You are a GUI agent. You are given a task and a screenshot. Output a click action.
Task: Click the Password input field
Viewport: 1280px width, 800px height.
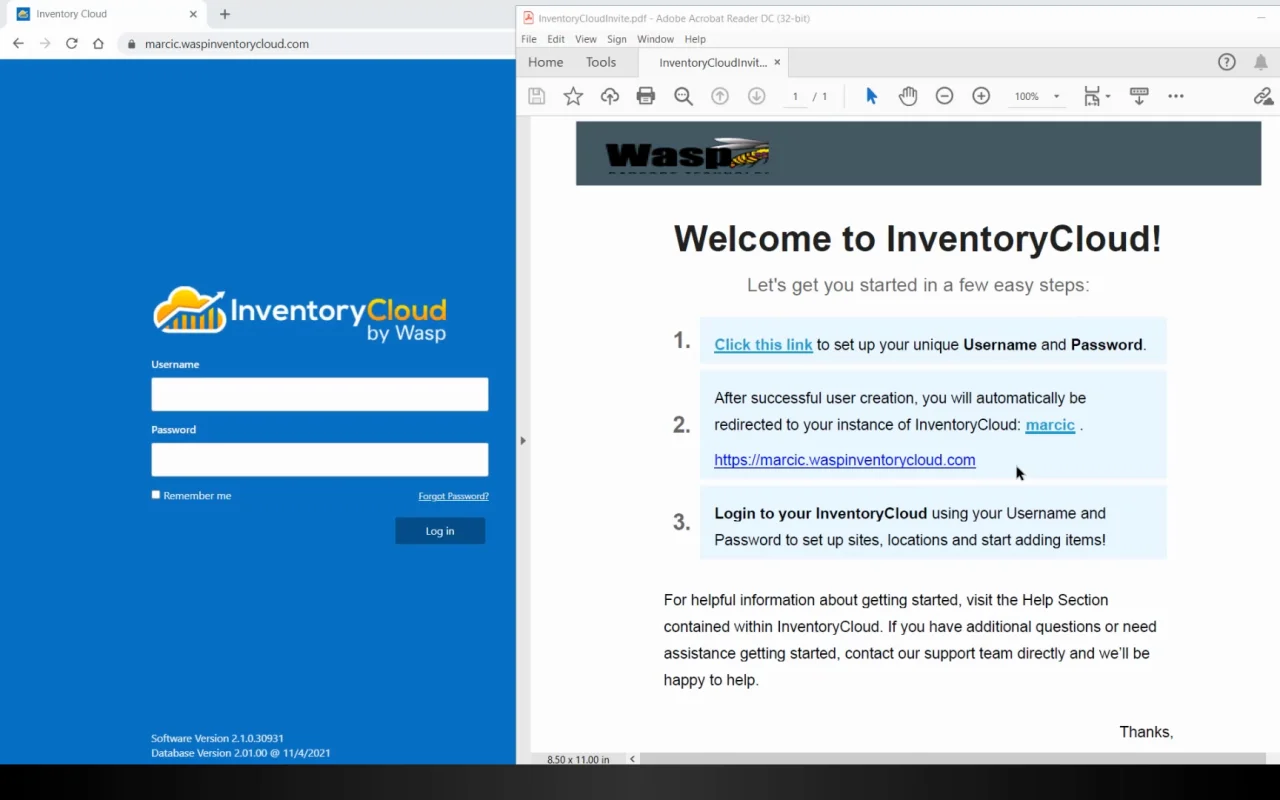(320, 459)
